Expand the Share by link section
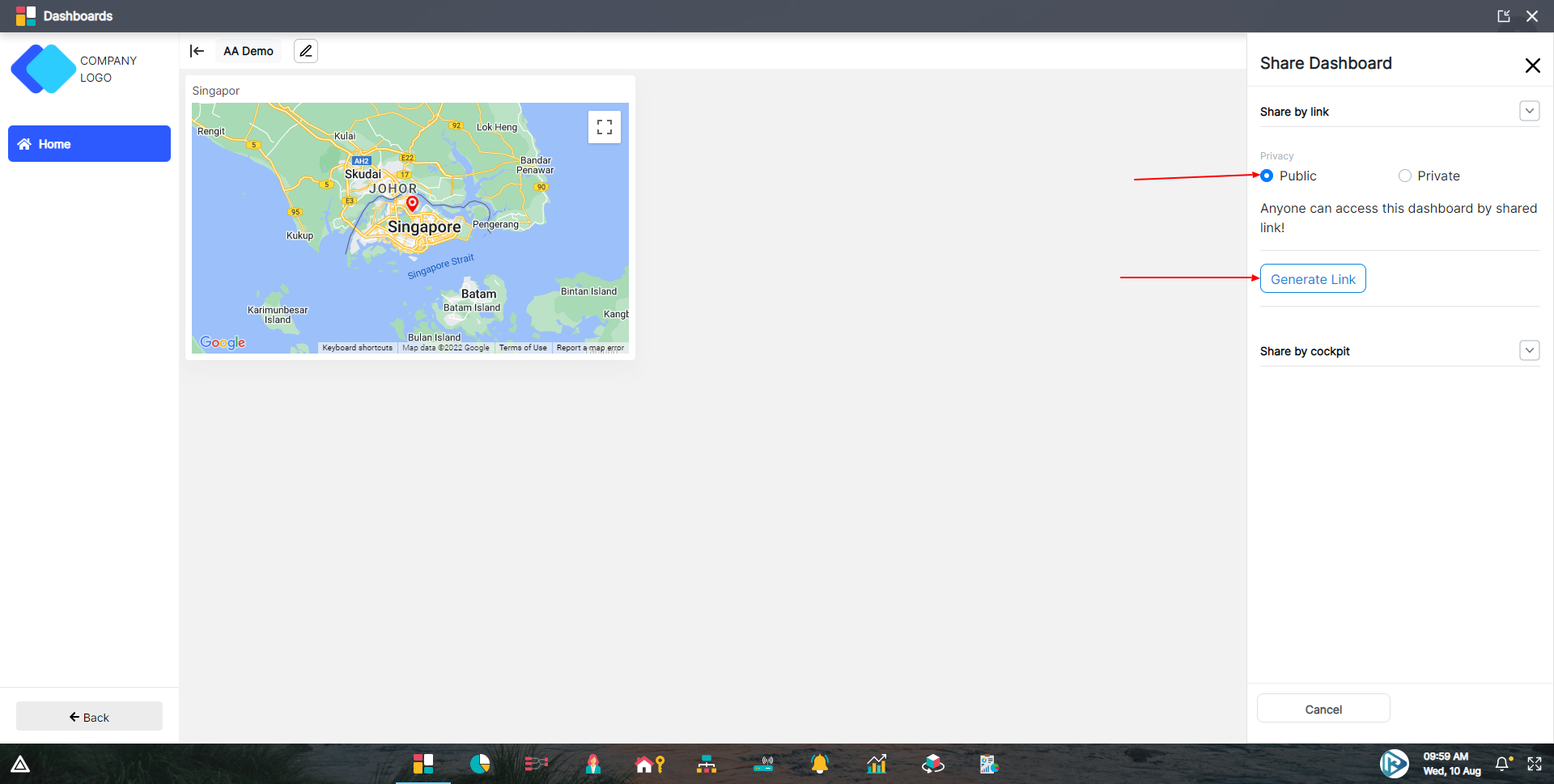The width and height of the screenshot is (1554, 784). (x=1529, y=111)
